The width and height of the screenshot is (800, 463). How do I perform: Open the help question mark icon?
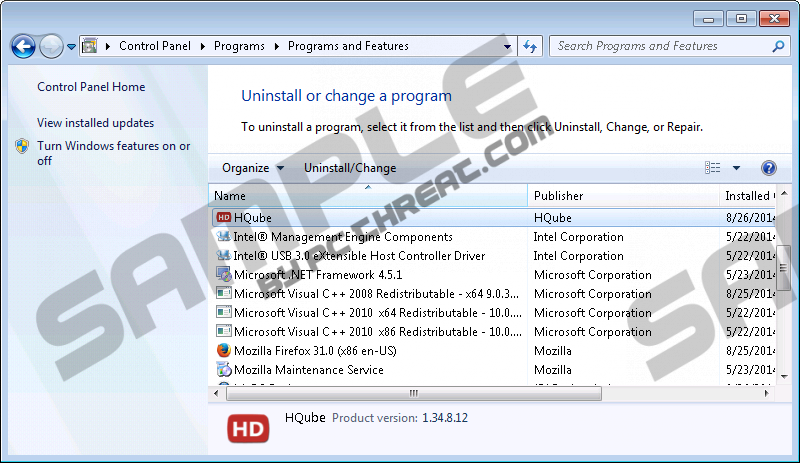click(769, 168)
